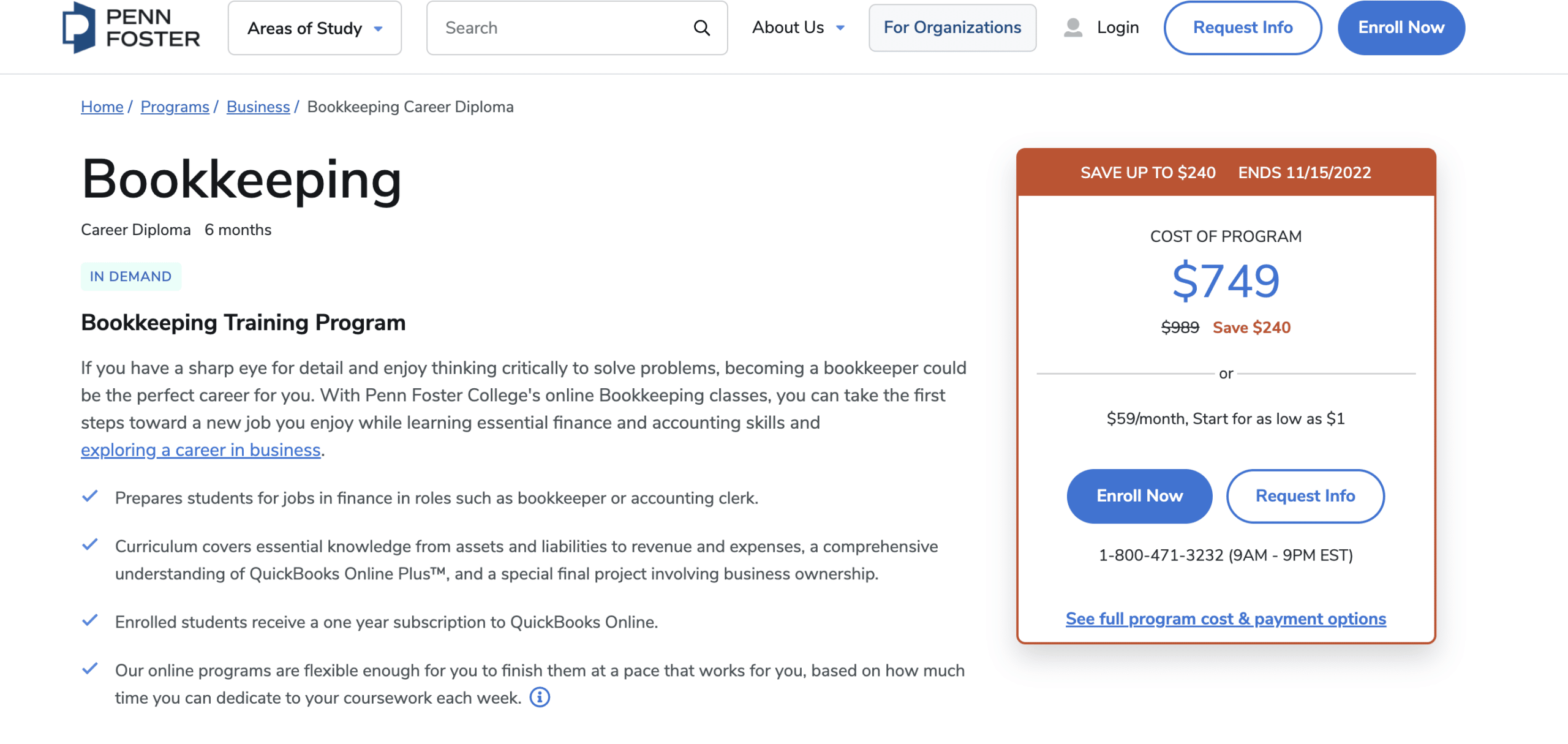Open See full program cost & payment options
1568x744 pixels.
pos(1226,619)
